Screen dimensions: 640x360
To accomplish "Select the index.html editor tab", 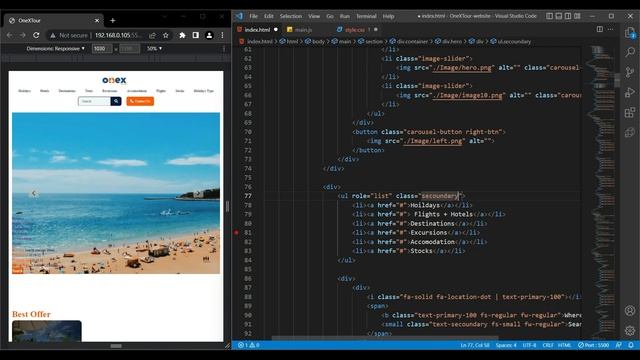I will coord(257,30).
